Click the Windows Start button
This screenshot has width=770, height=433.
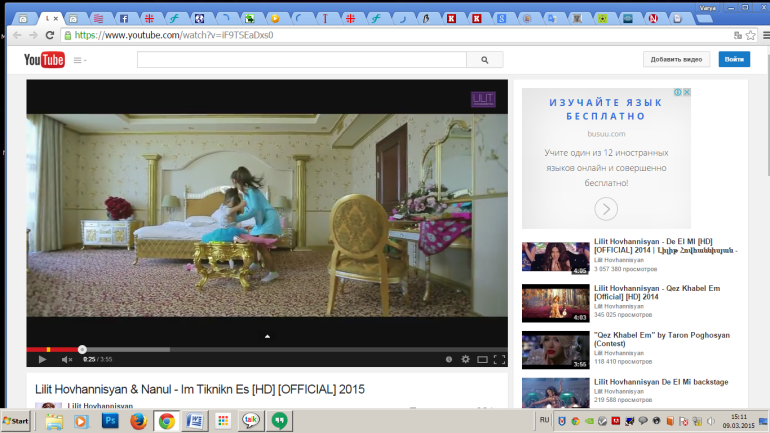tap(16, 421)
